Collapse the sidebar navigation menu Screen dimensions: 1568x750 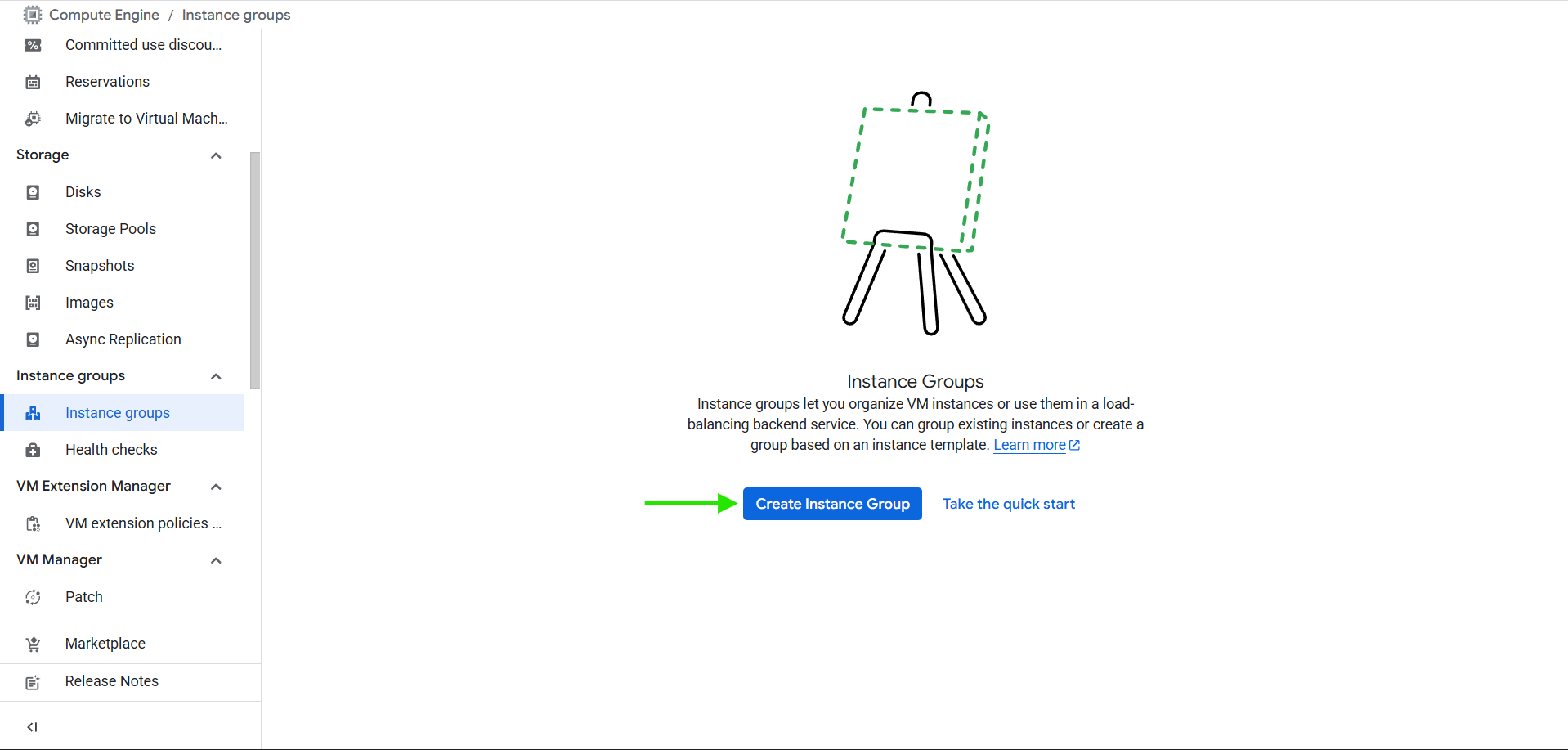coord(33,727)
